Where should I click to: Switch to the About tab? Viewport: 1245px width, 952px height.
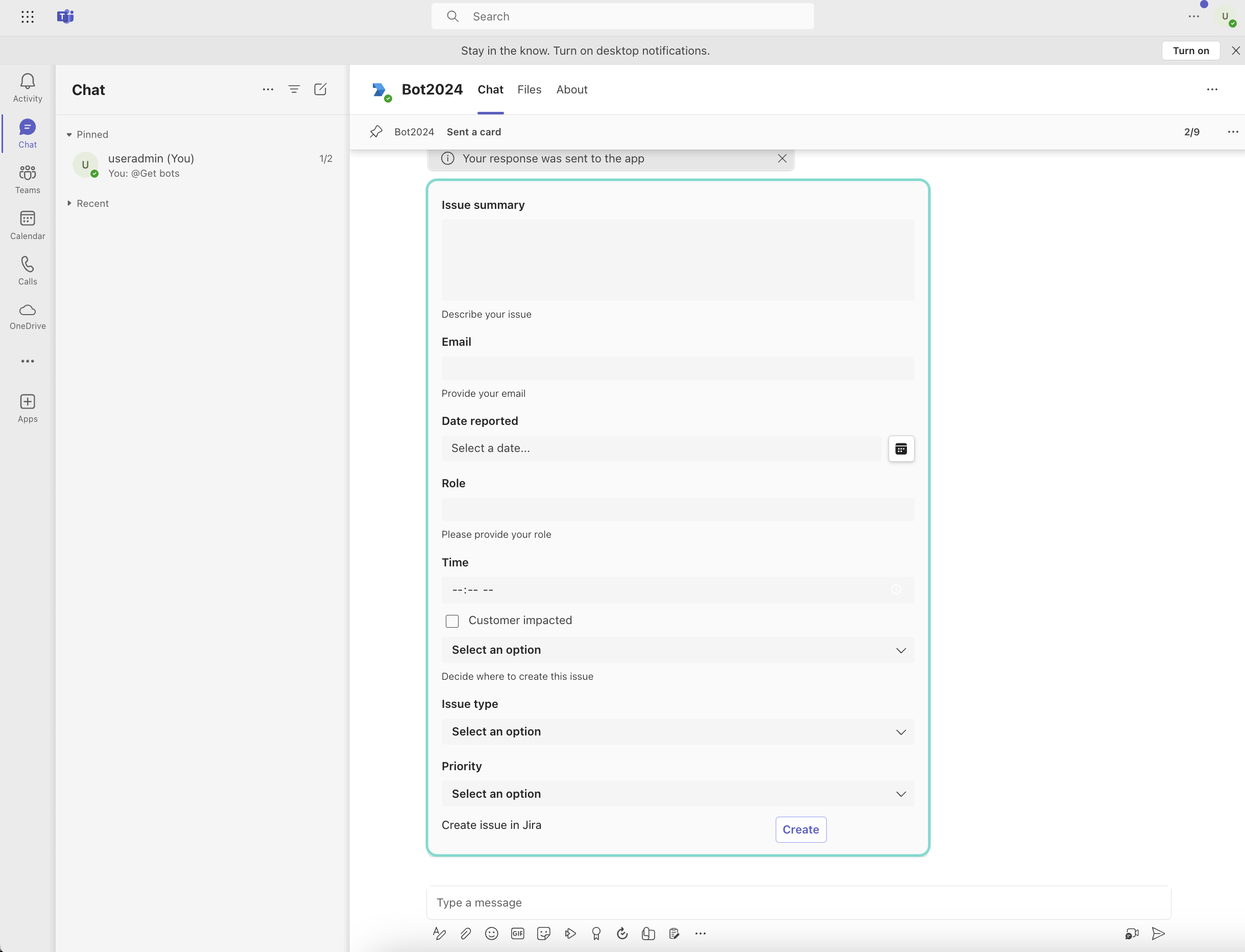click(x=571, y=89)
